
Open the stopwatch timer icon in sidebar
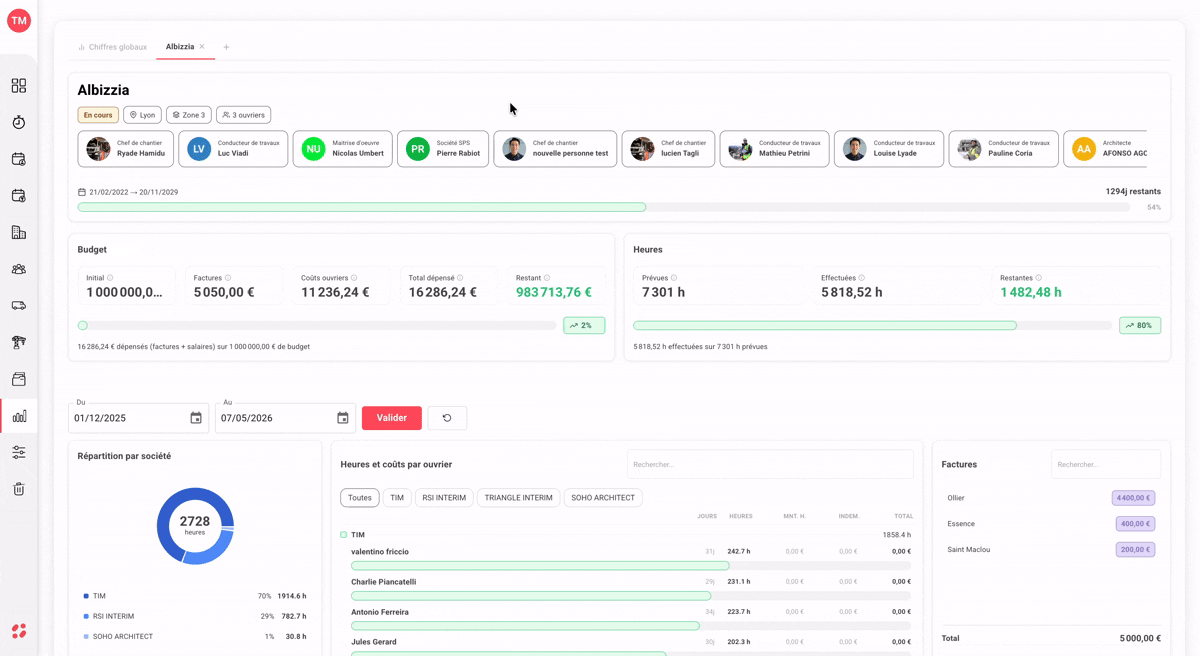18,122
